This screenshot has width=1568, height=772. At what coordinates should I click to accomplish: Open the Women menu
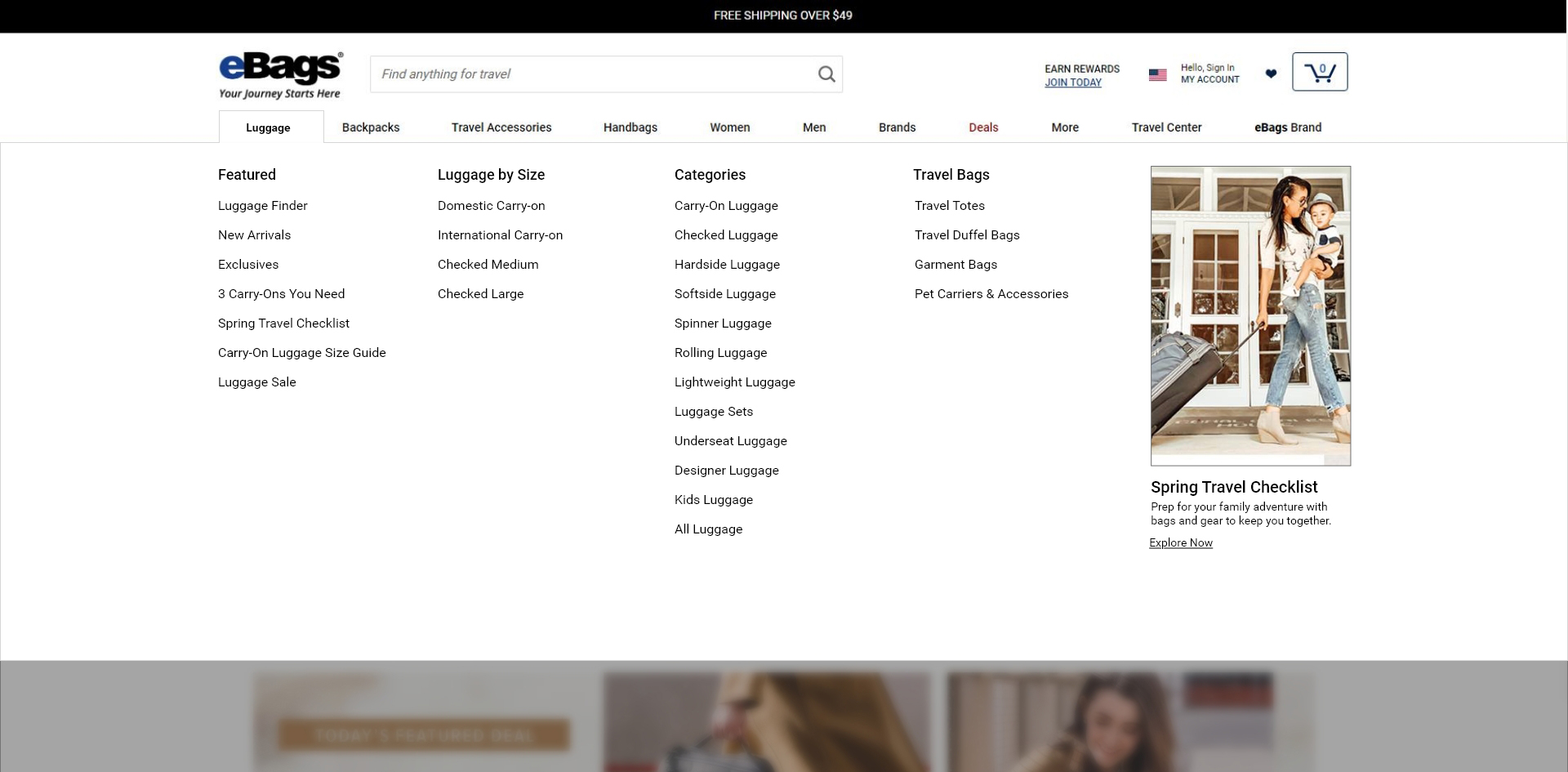730,127
